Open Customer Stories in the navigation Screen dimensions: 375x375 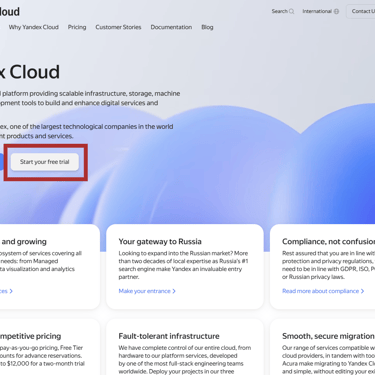coord(118,27)
